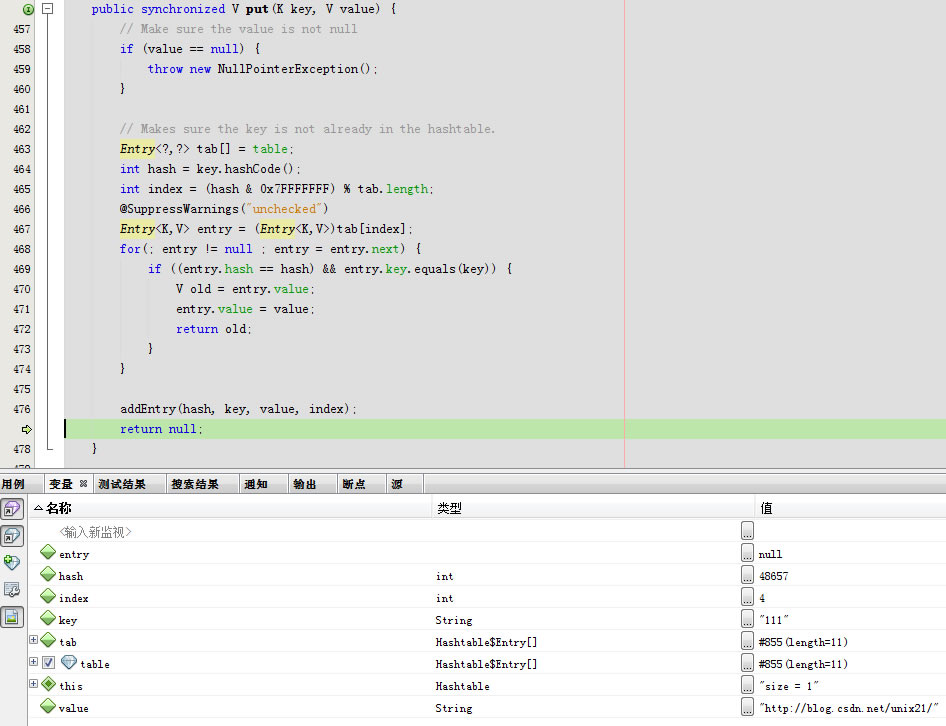
Task: Open value editor button for tab row
Action: click(747, 641)
